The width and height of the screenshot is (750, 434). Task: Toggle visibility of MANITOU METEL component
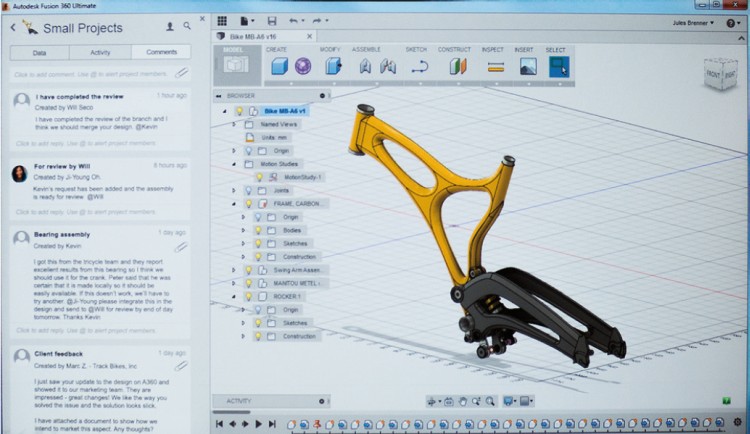point(247,283)
